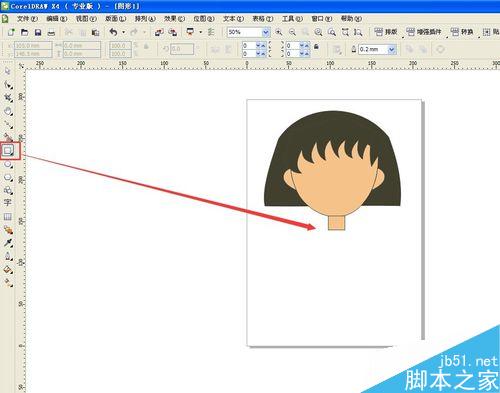Click the Export icon
The width and height of the screenshot is (500, 393).
pos(172,32)
